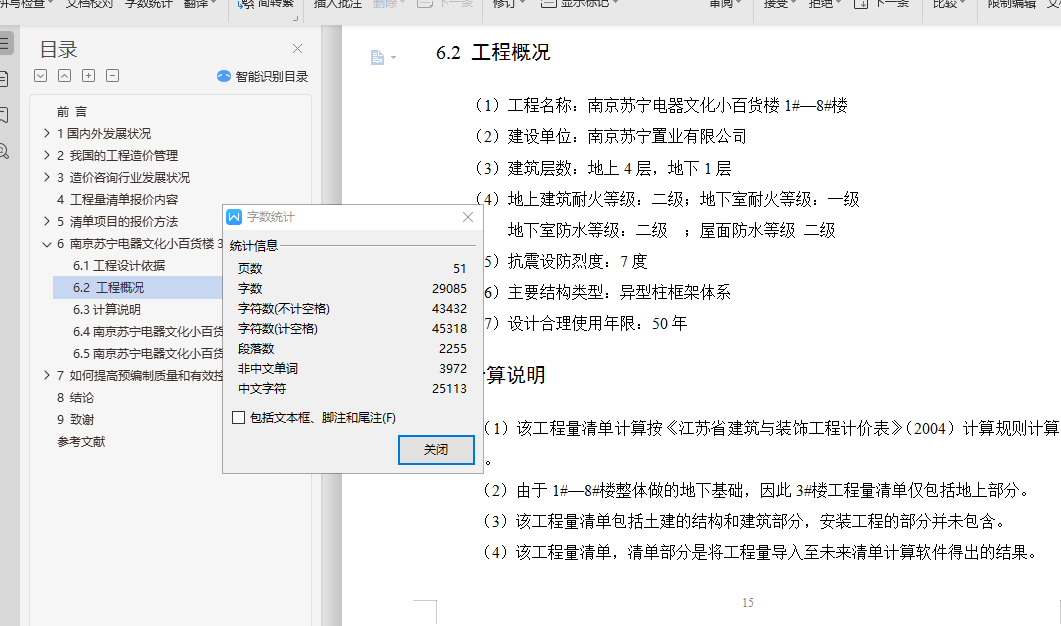Click the line 建设单位：南京苏宁置业有限公司
1061x626 pixels.
coord(610,137)
